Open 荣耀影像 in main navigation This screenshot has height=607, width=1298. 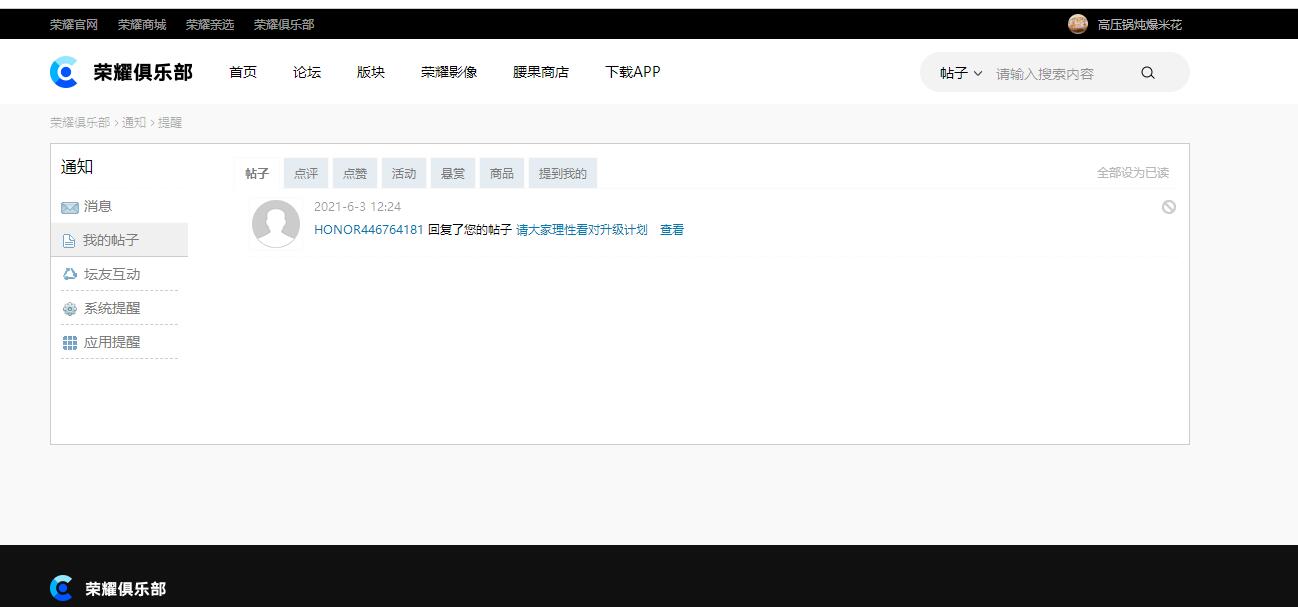[x=449, y=72]
